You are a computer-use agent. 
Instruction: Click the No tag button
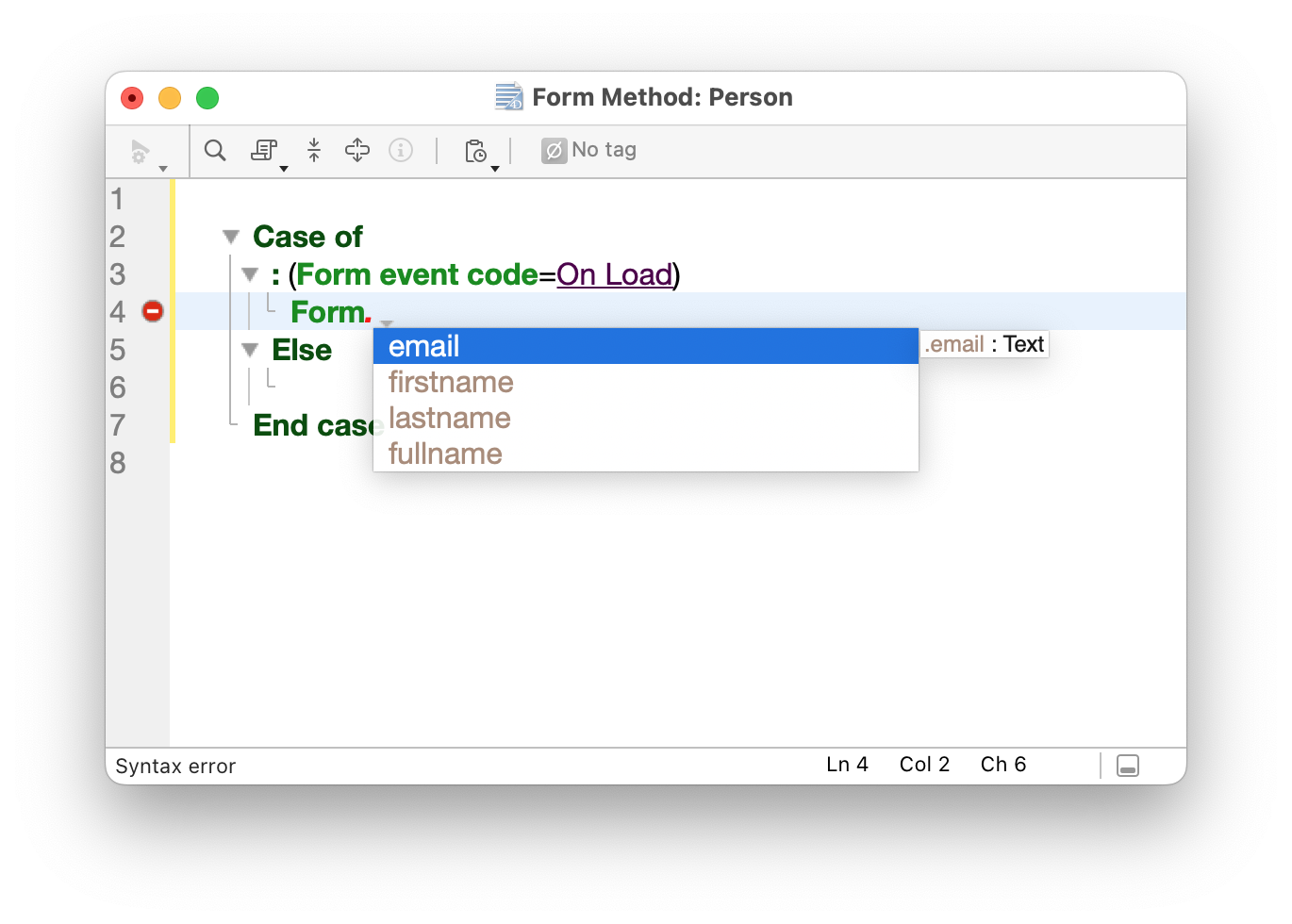click(589, 150)
